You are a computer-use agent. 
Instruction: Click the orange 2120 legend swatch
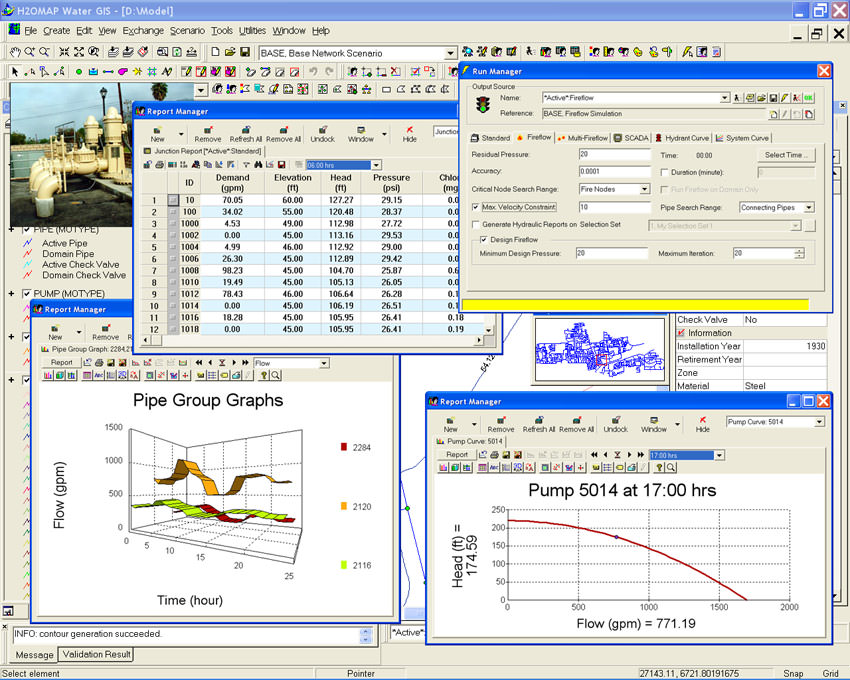tap(343, 506)
